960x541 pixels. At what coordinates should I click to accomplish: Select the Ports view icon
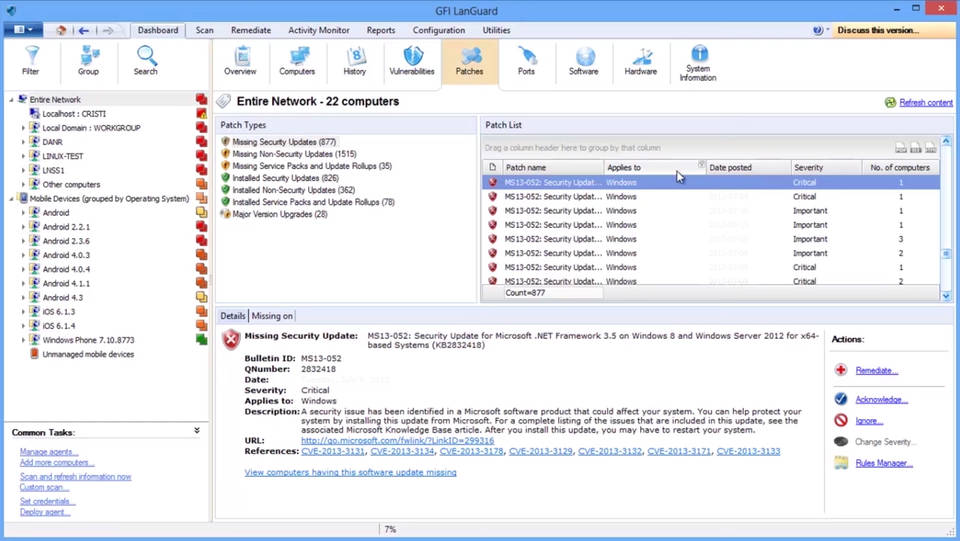point(526,60)
